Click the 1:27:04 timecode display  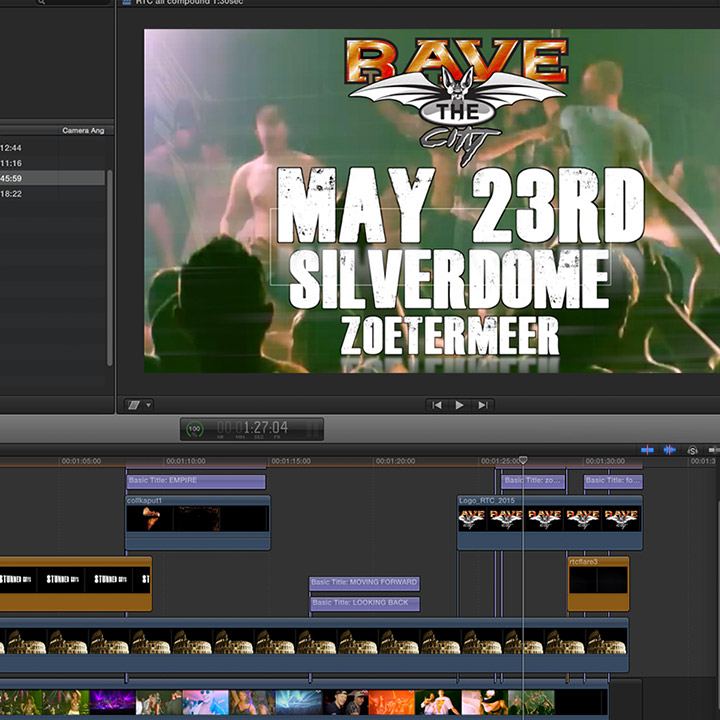pos(253,428)
